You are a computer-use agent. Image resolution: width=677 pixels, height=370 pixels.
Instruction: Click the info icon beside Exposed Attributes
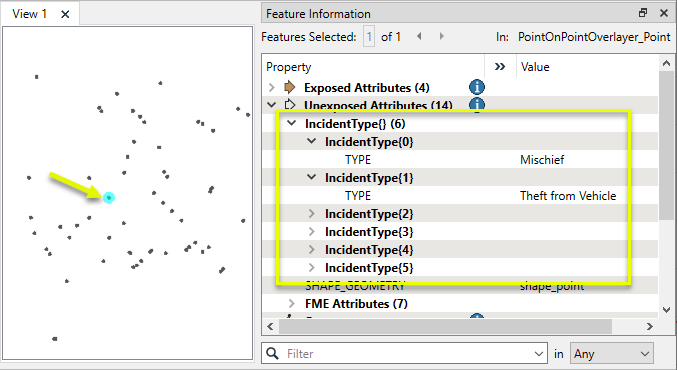[477, 87]
